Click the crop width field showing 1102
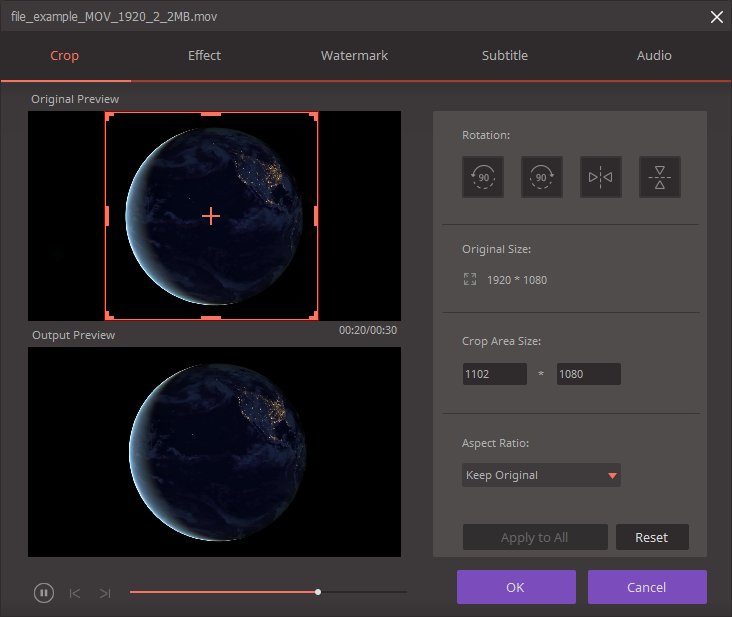This screenshot has width=732, height=617. (494, 374)
